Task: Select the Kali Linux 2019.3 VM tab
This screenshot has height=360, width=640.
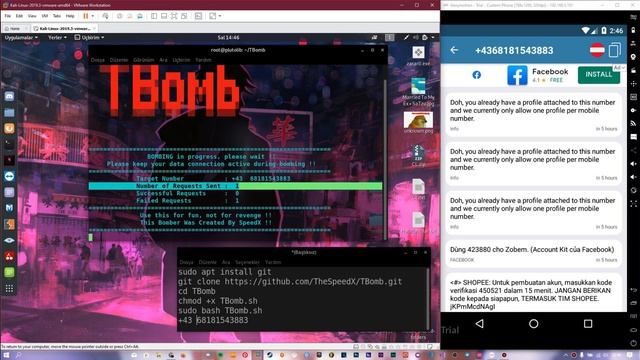Action: tap(64, 29)
